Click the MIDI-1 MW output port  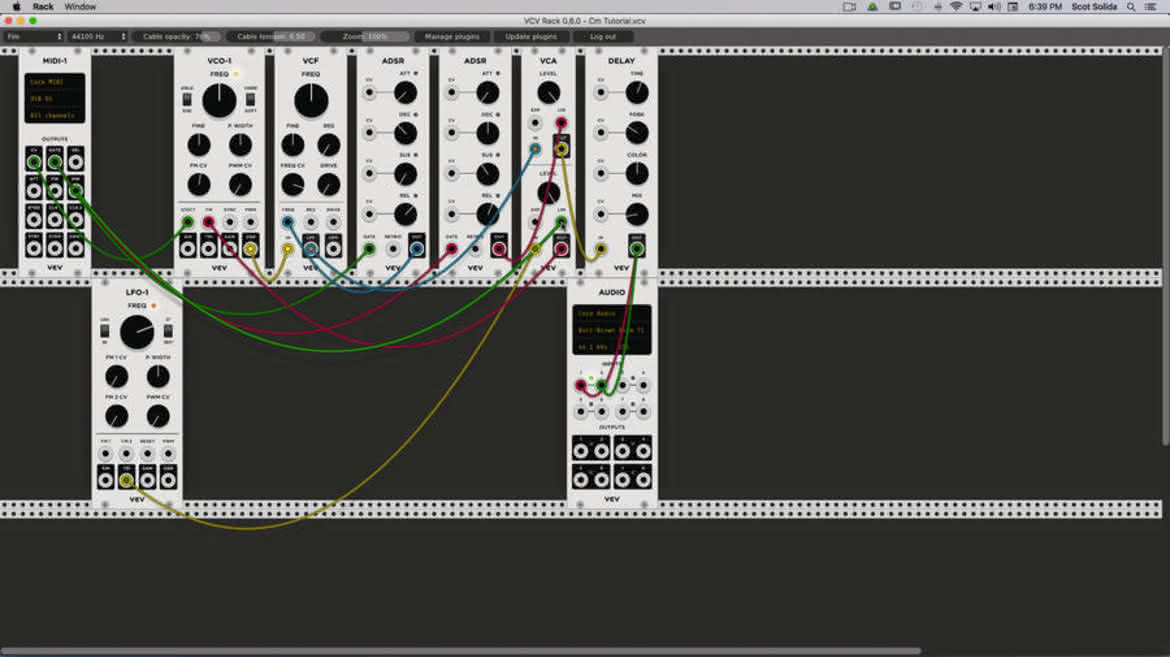point(75,190)
